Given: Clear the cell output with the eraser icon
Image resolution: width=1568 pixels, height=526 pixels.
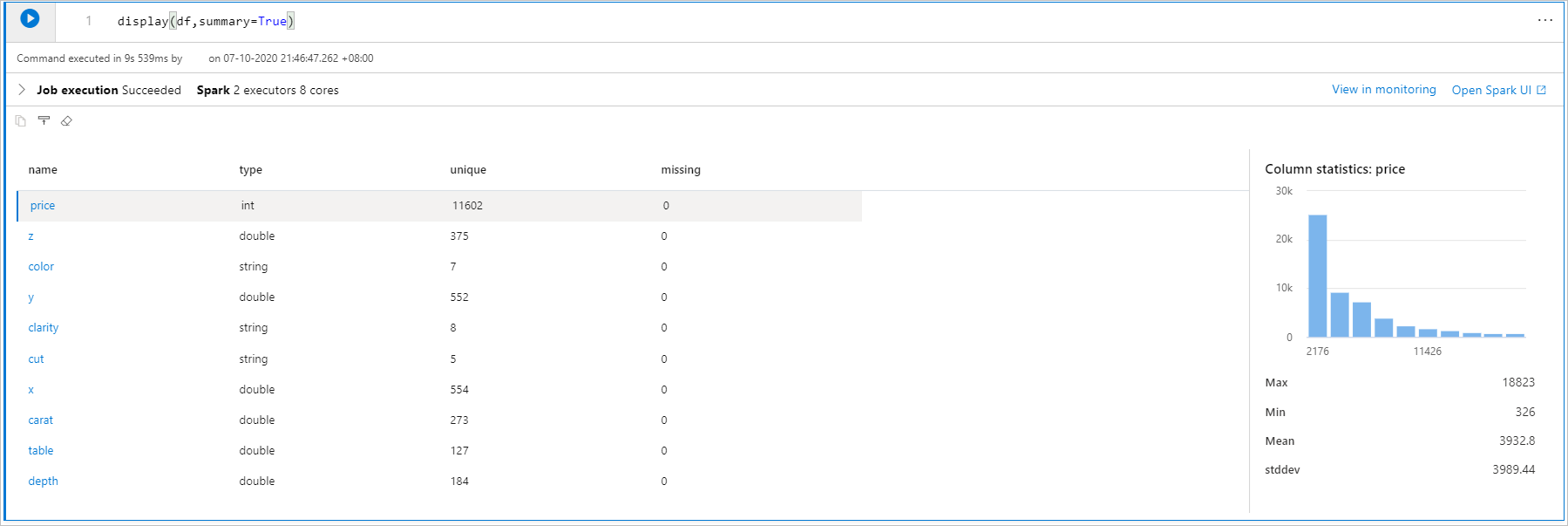Looking at the screenshot, I should pos(66,120).
